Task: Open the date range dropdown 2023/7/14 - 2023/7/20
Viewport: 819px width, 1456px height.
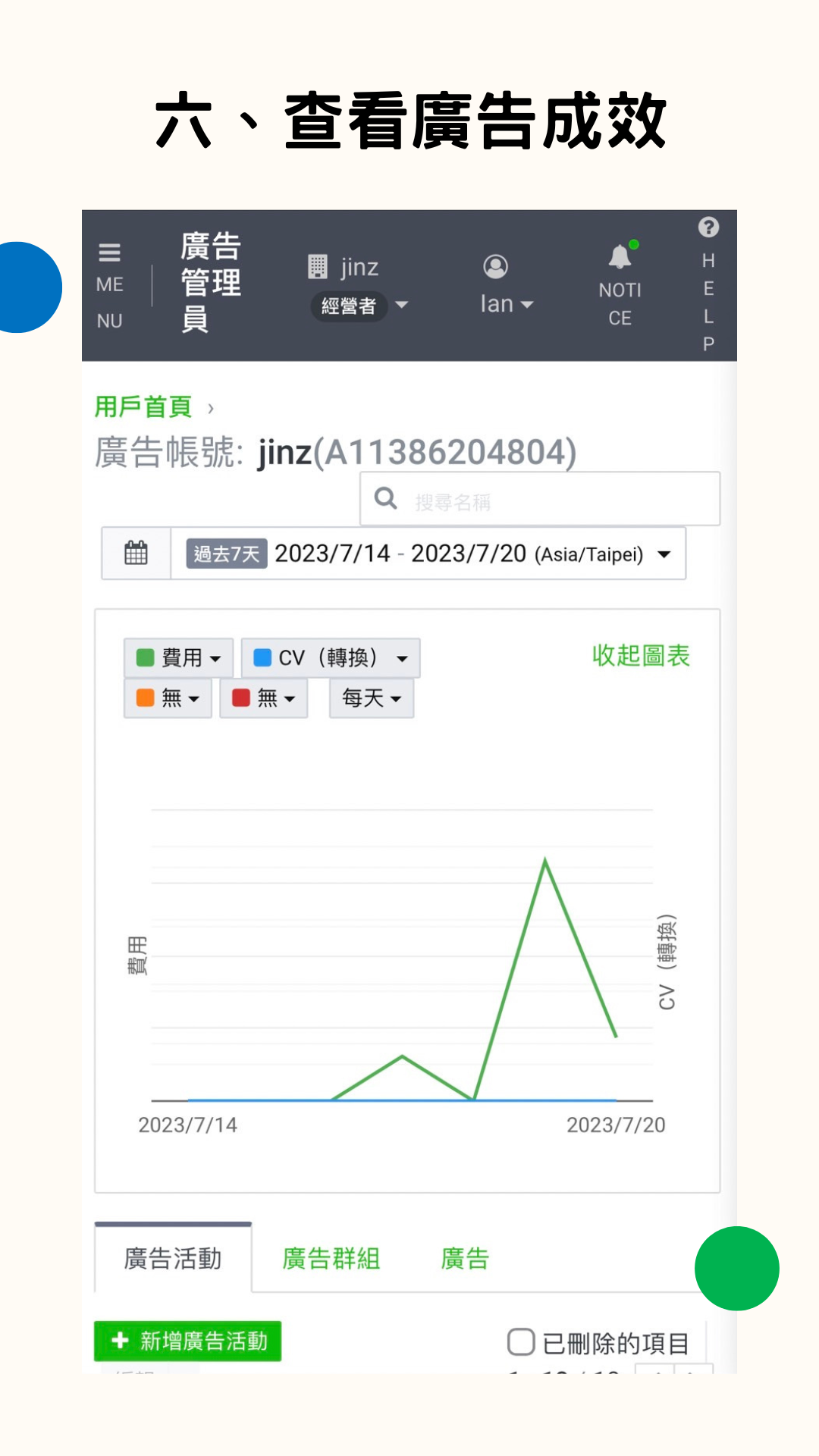Action: 428,554
